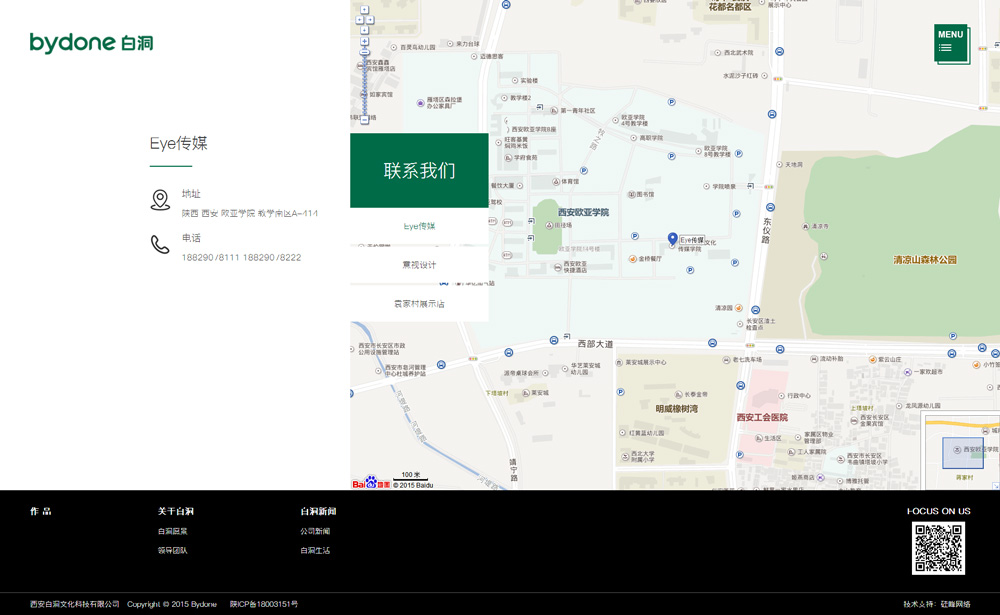
Task: Click the blue Eye传媒 map marker pin
Action: [x=673, y=238]
